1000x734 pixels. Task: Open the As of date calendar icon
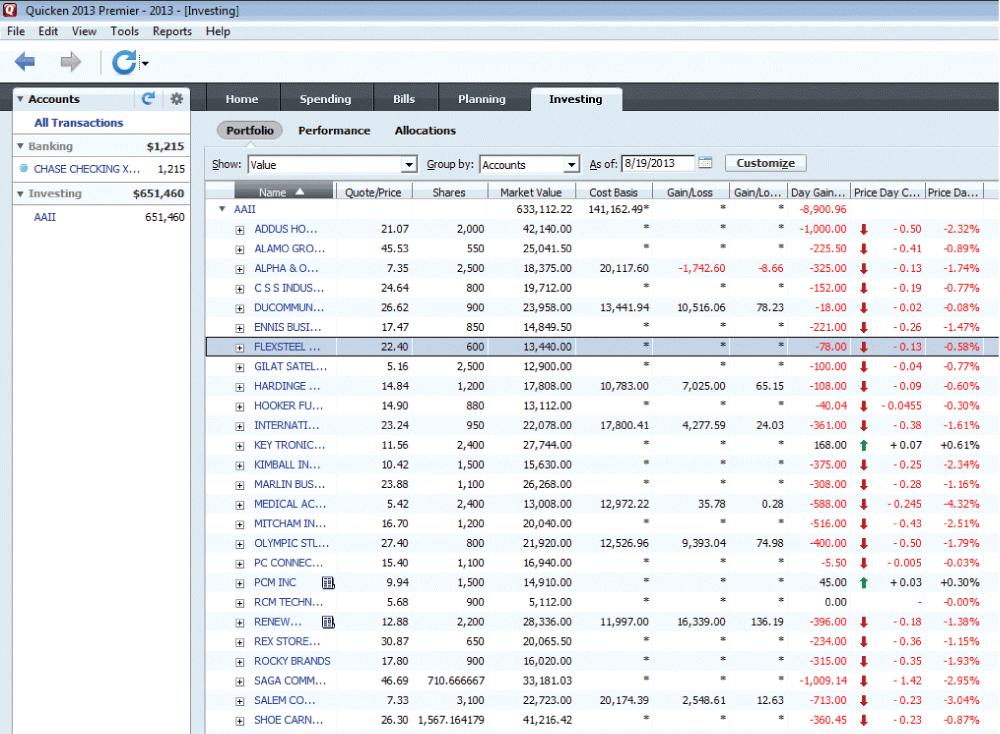705,163
